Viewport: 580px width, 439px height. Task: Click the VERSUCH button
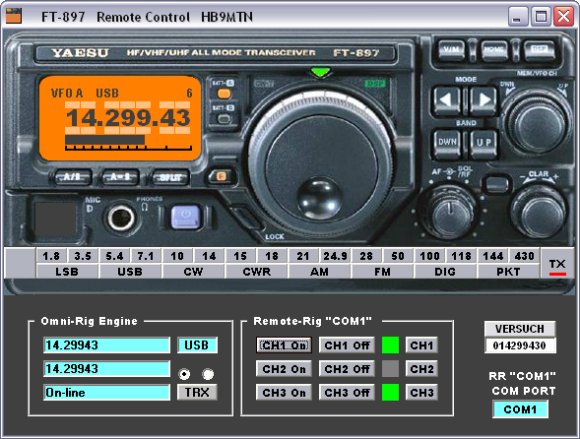520,328
